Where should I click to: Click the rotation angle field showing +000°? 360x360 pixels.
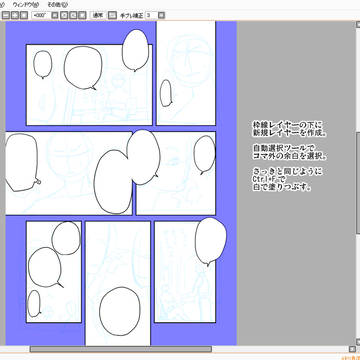pyautogui.click(x=41, y=15)
